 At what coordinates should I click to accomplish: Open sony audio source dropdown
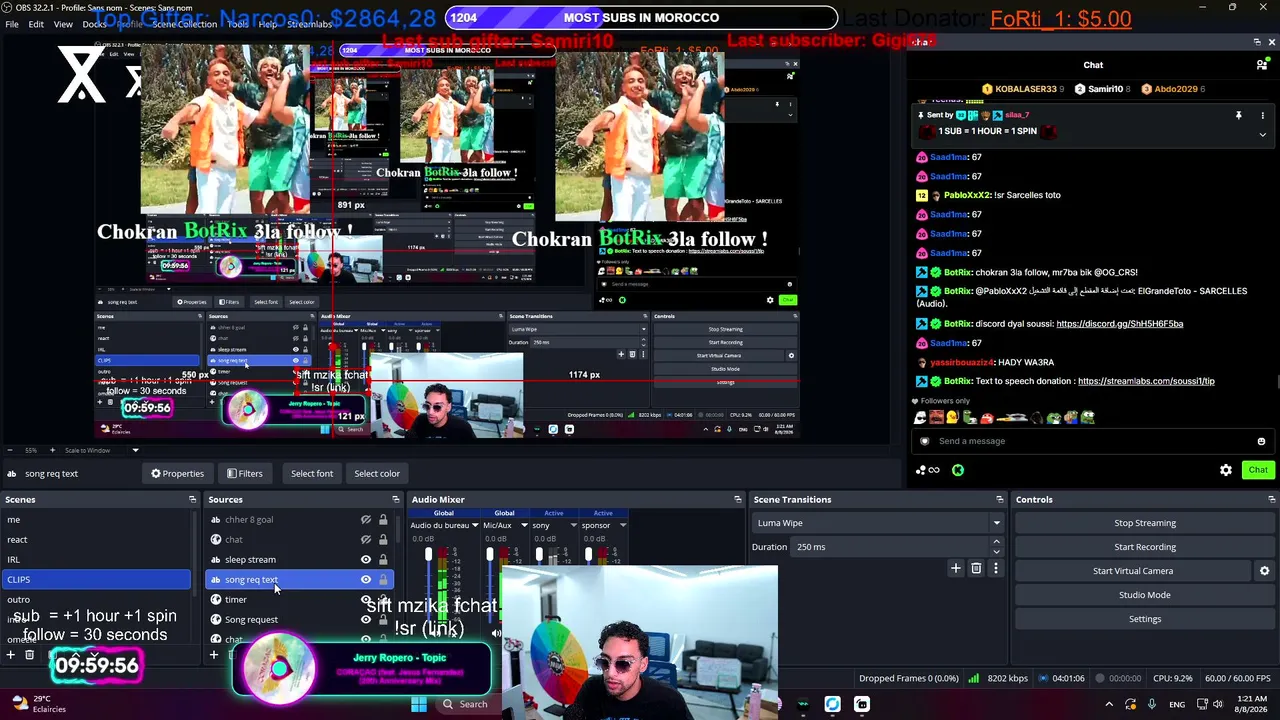coord(573,525)
